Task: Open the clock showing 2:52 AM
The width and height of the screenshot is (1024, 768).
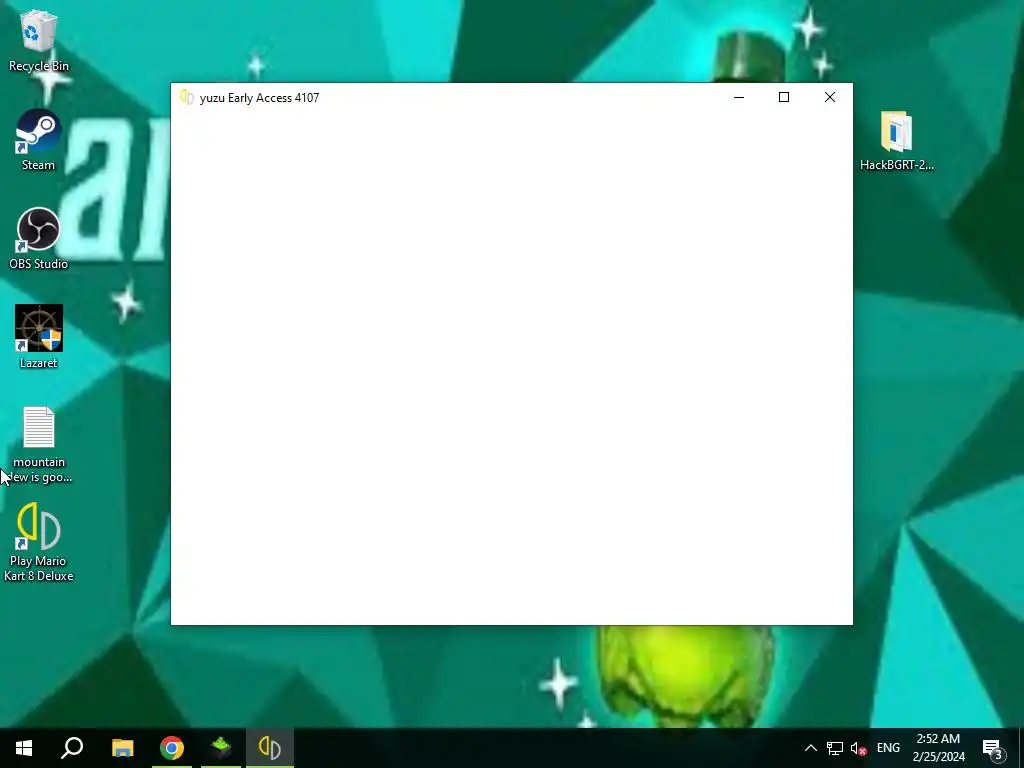Action: (x=938, y=748)
